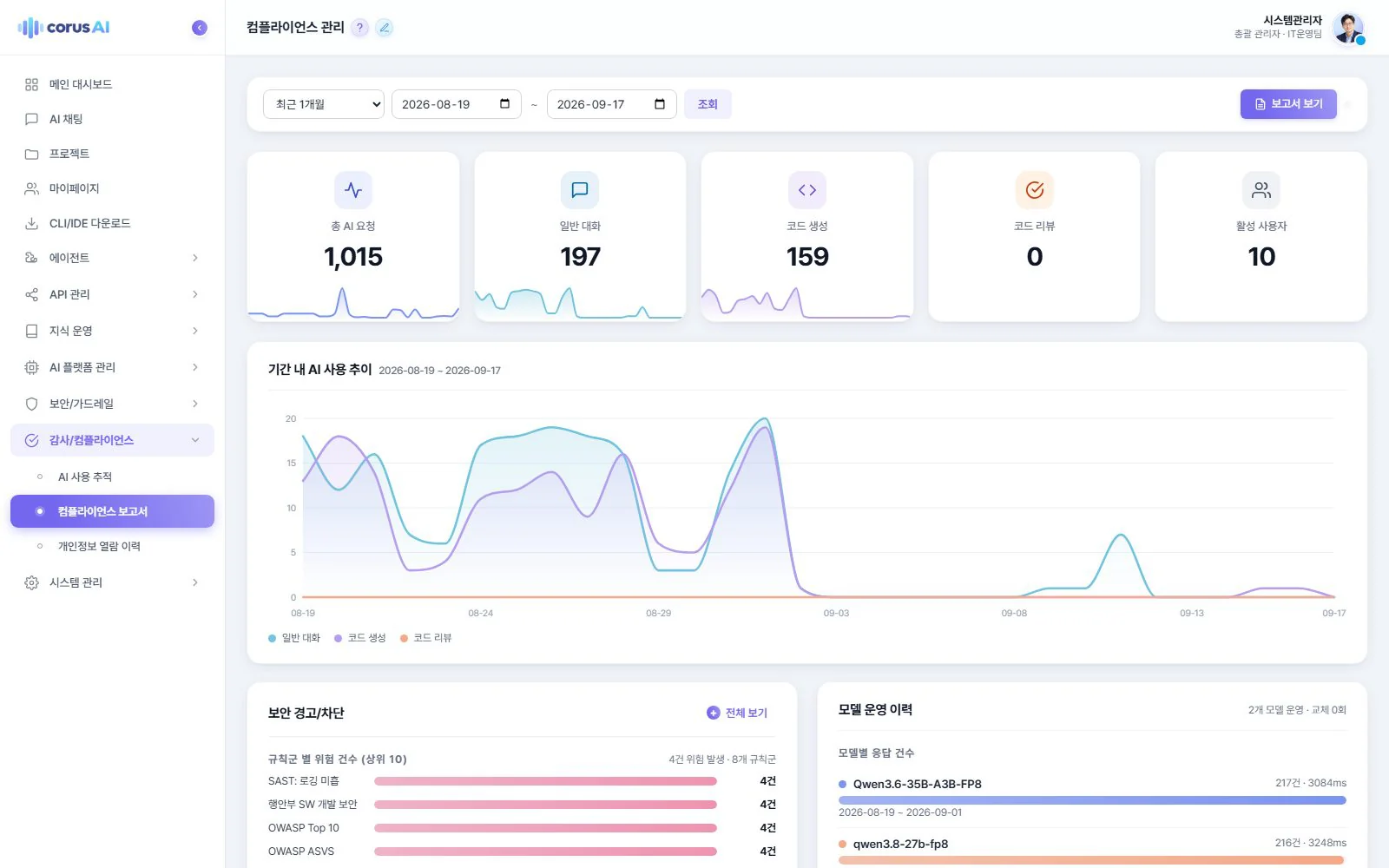Click the Qwen3.6-35B-A3B-FP8 usage bar

[1092, 800]
